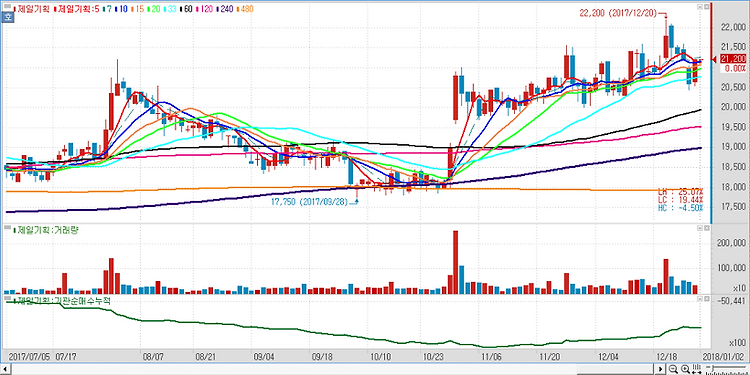Click the -50,441 value on indicator axis
Image resolution: width=750 pixels, height=375 pixels.
730,300
